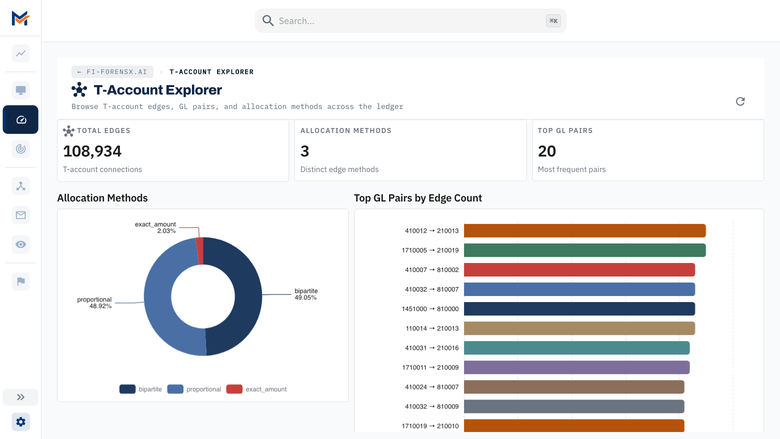
Task: Click bar for 1710011 → 210009
Action: coord(577,367)
